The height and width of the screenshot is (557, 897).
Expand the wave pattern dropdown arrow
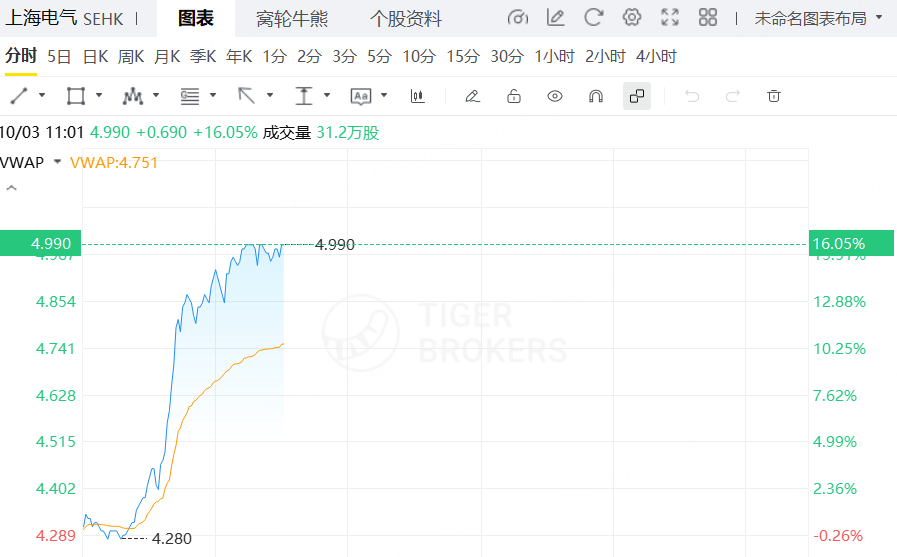(156, 95)
